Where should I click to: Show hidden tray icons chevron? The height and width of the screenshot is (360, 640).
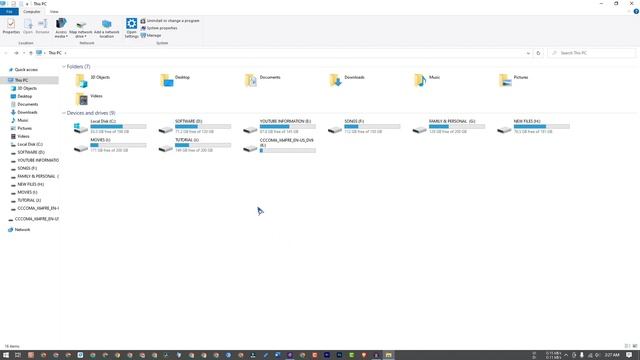[x=566, y=355]
